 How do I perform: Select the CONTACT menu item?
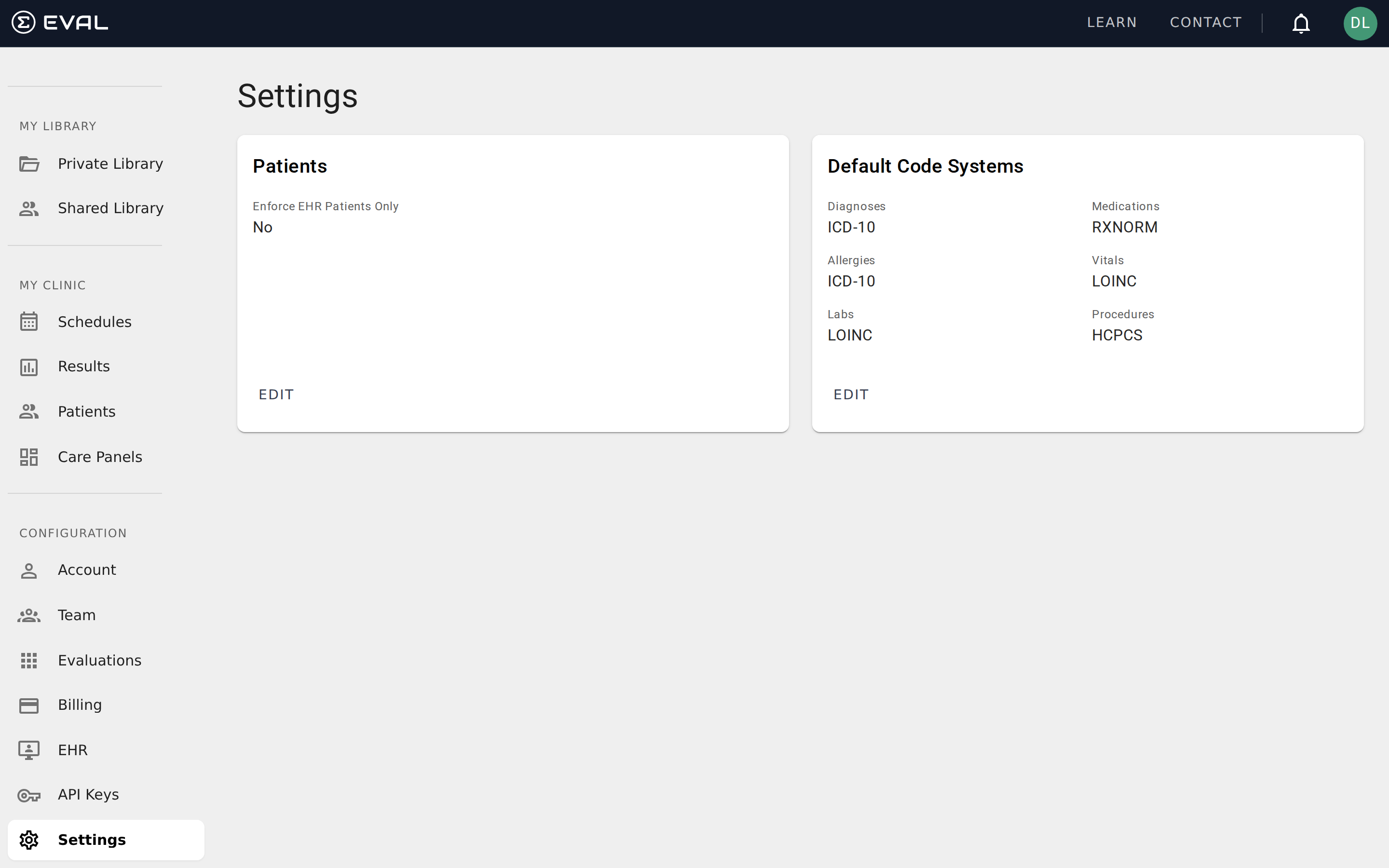coord(1205,22)
